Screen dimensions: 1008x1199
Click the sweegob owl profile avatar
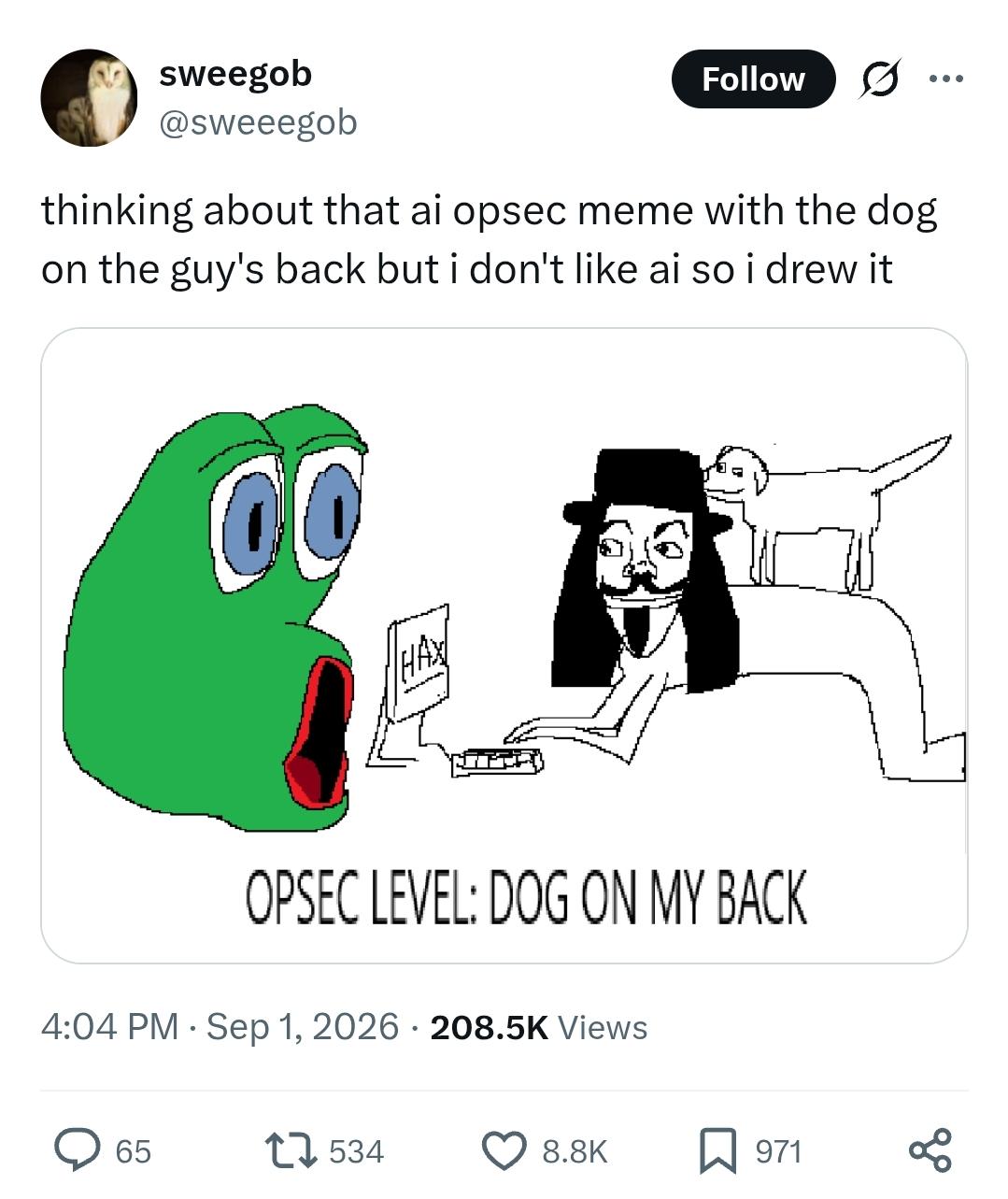89,98
